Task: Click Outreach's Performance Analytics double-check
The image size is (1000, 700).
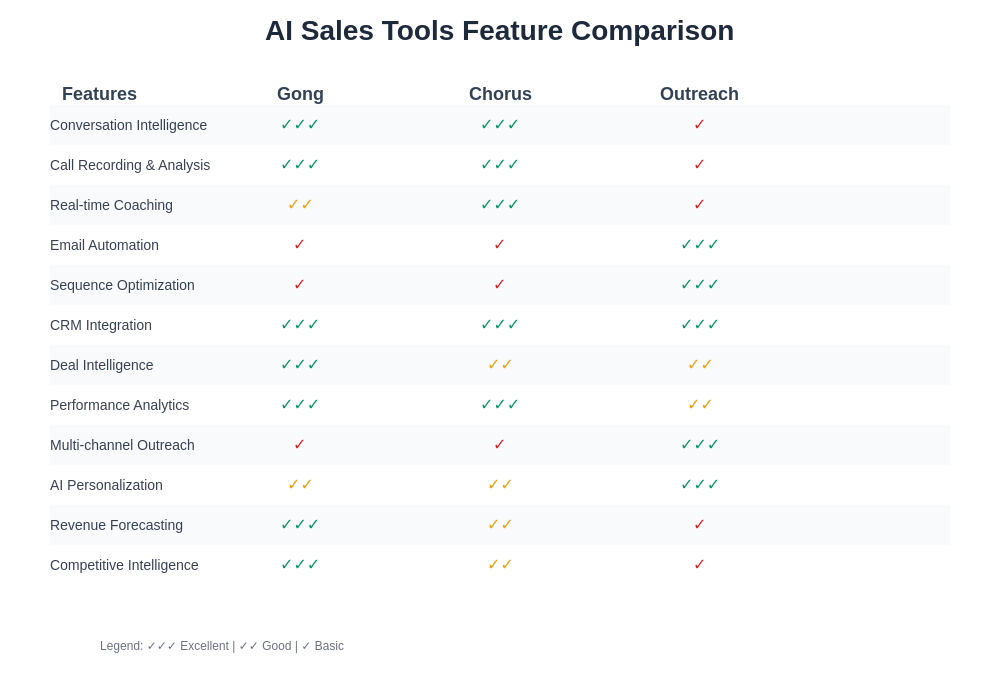Action: point(700,405)
